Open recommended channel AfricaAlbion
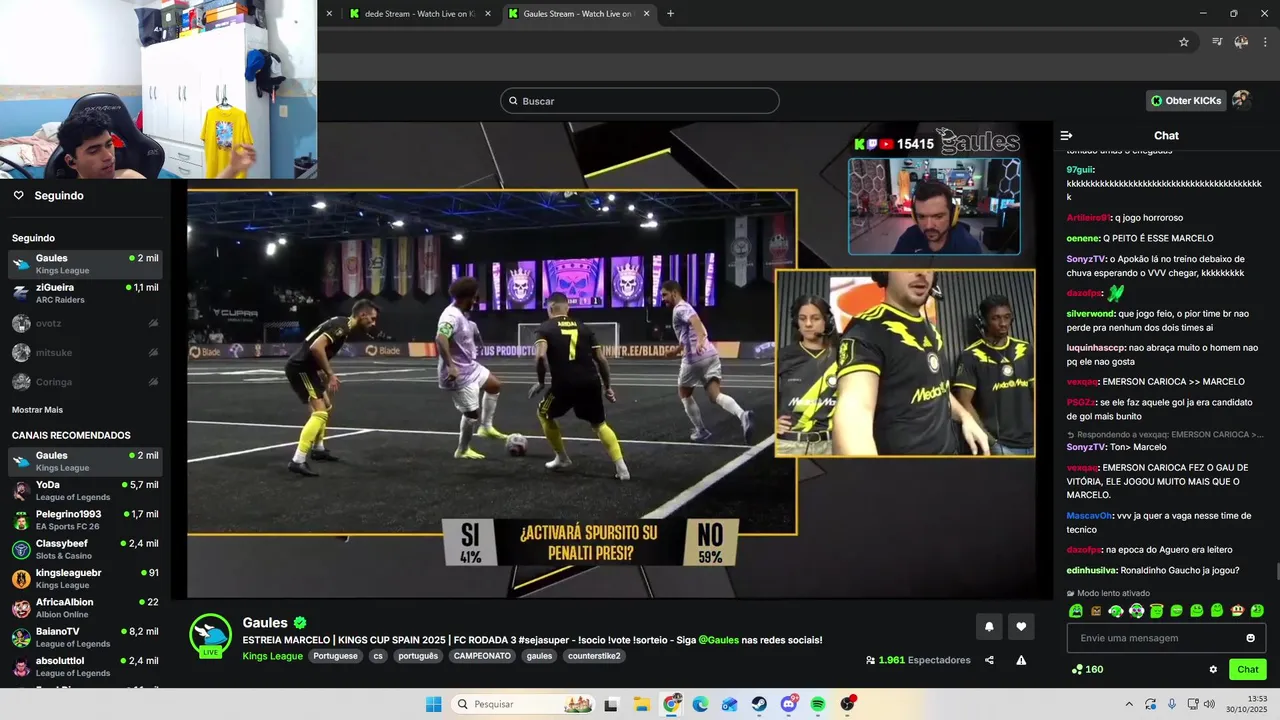 tap(85, 608)
